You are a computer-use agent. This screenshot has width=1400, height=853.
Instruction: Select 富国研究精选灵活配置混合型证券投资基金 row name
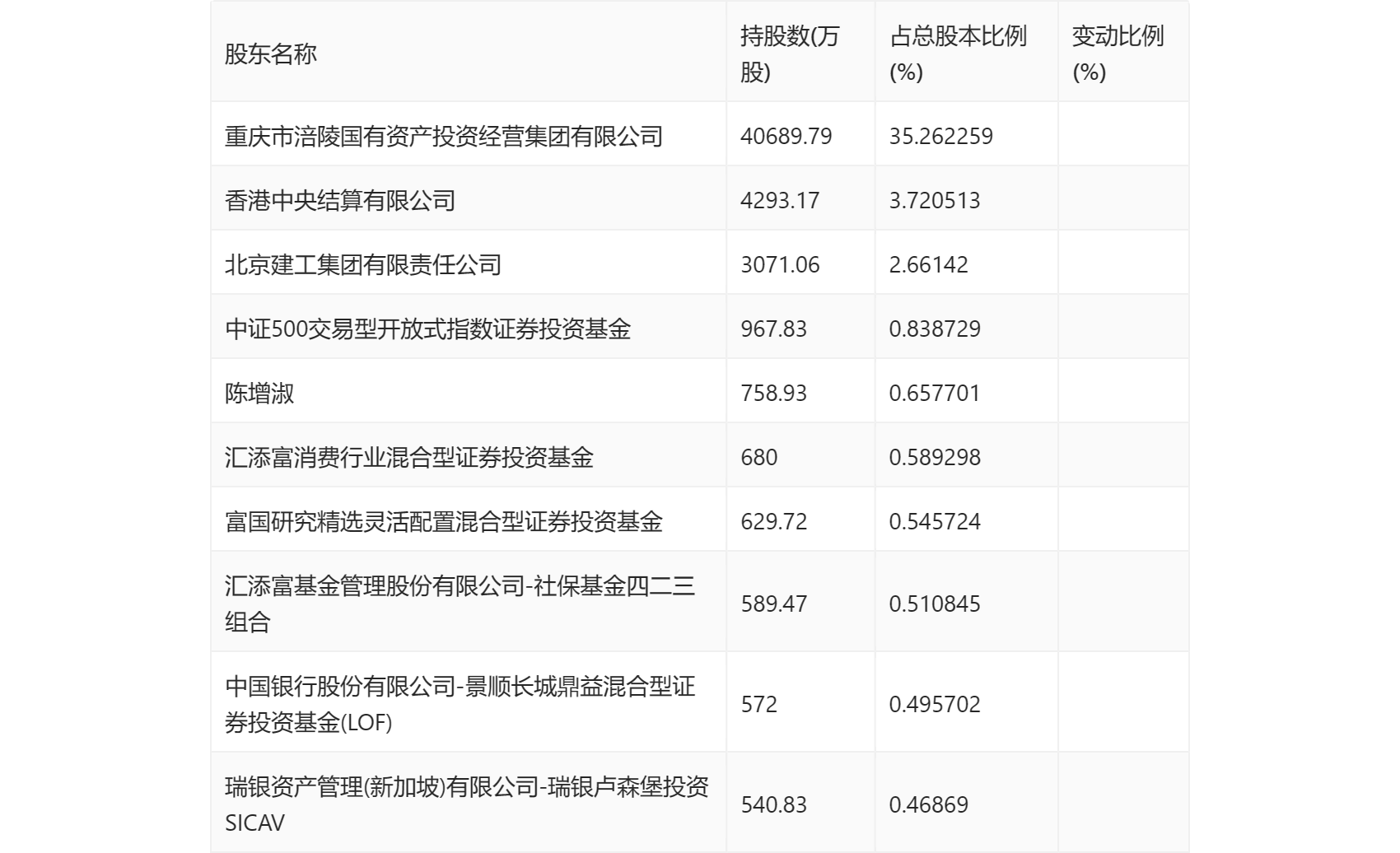click(444, 521)
